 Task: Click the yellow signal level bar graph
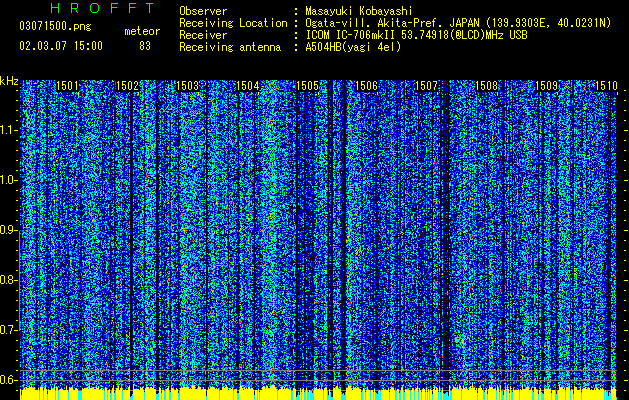pos(318,394)
